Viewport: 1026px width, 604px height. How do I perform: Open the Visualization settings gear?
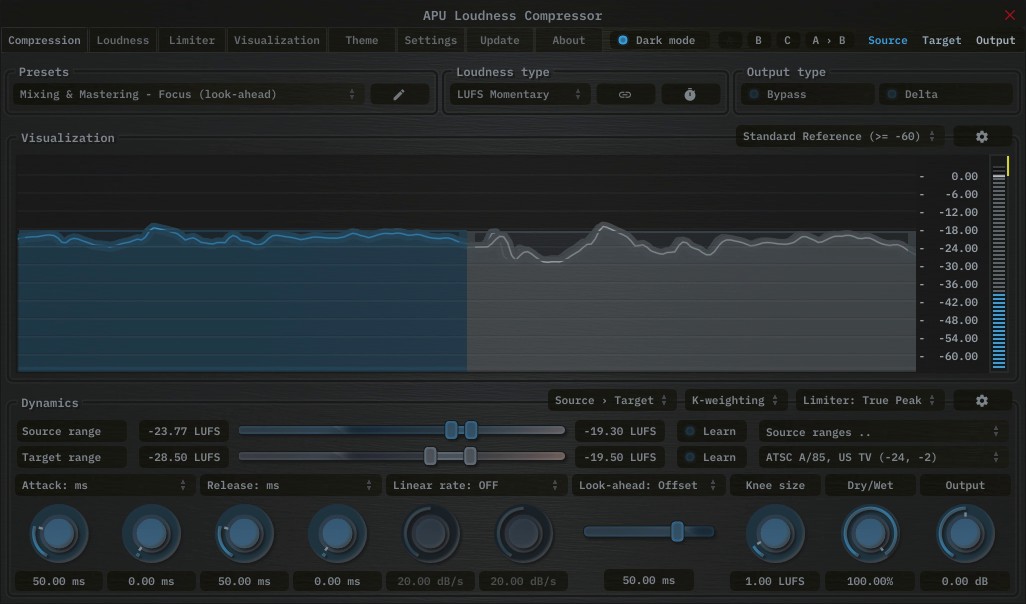point(982,136)
